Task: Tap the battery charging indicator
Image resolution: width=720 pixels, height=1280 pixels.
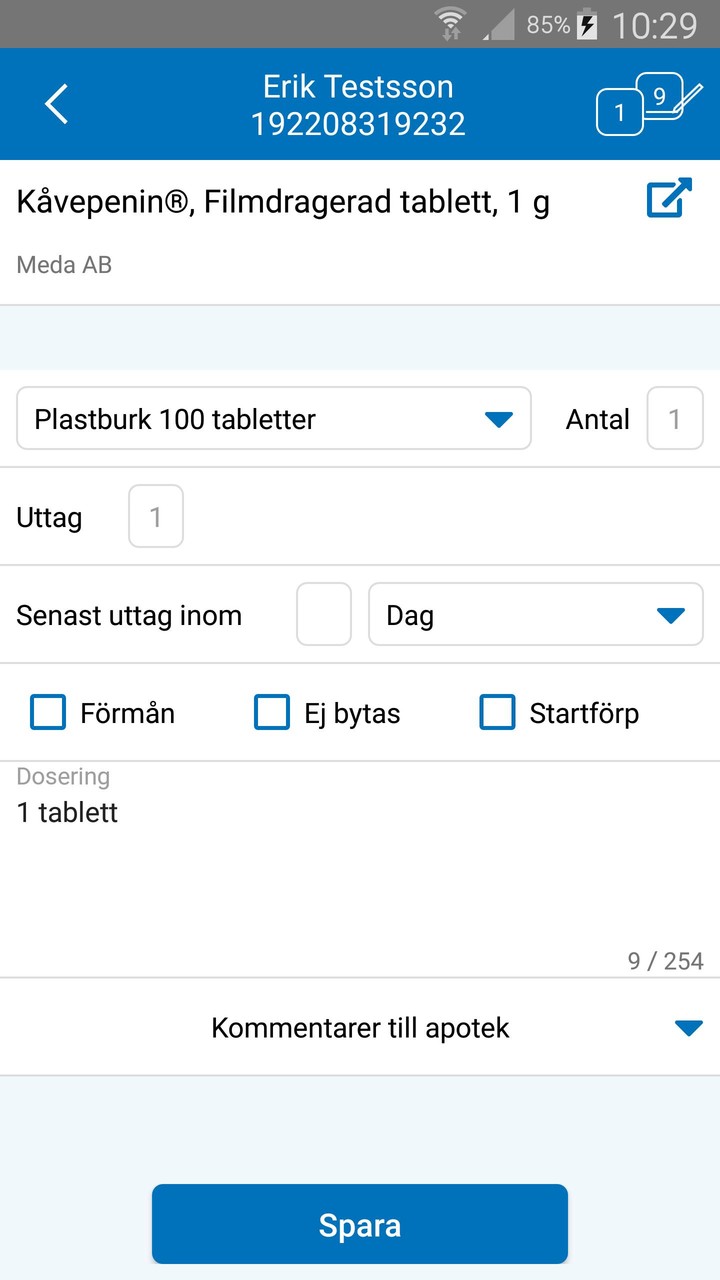Action: (x=584, y=23)
